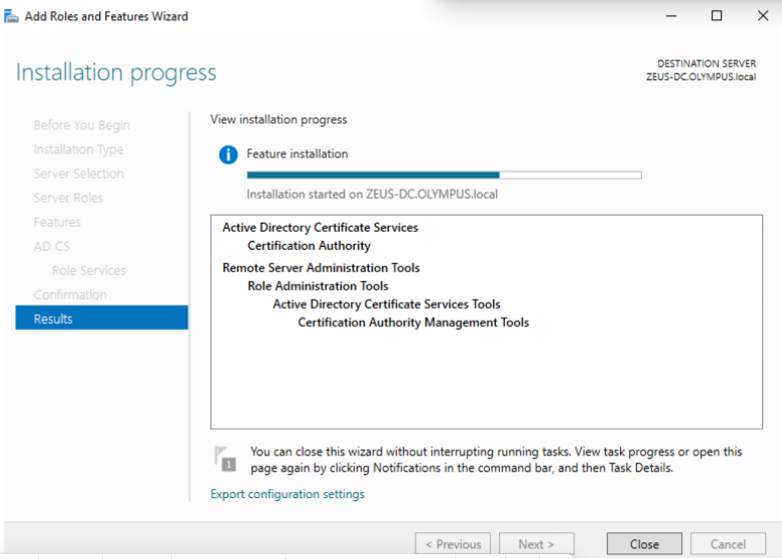The width and height of the screenshot is (782, 559).
Task: Click Remote Server Administration Tools entry
Action: [321, 267]
